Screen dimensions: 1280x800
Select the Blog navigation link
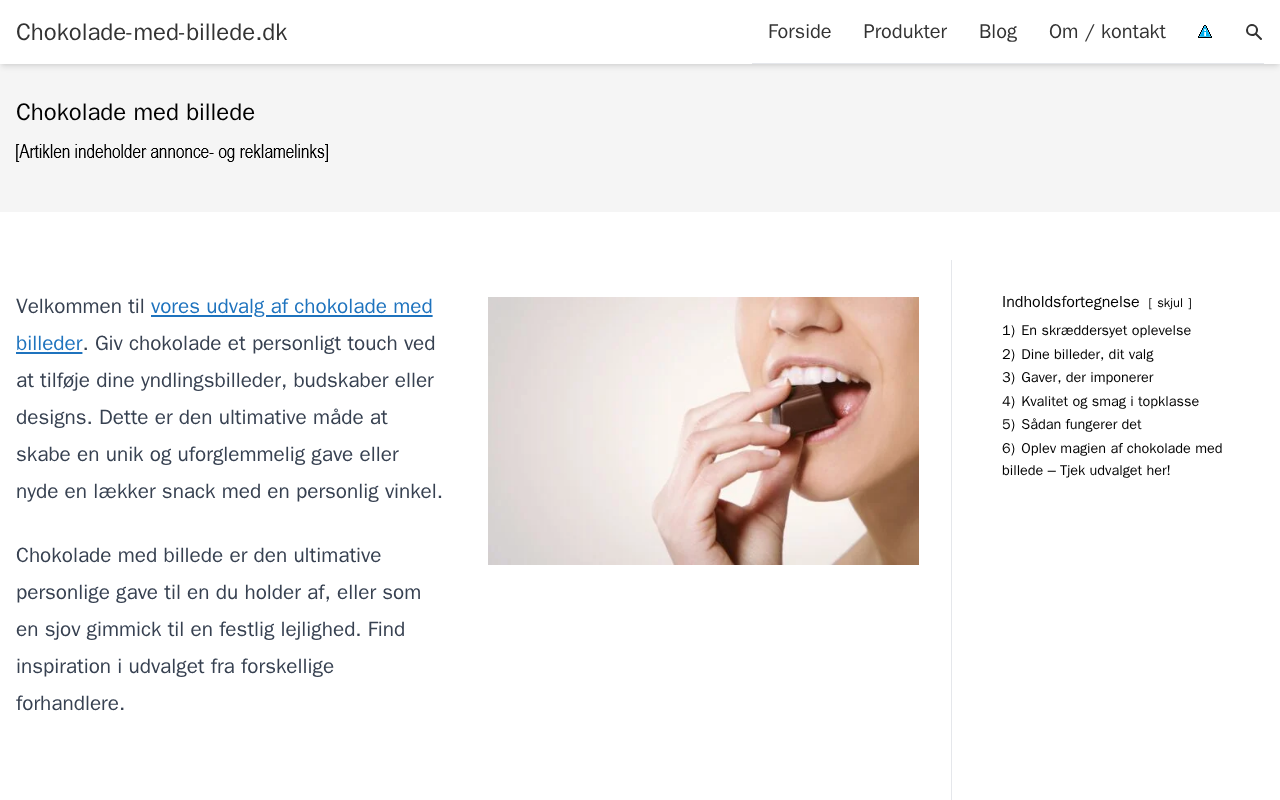(998, 32)
